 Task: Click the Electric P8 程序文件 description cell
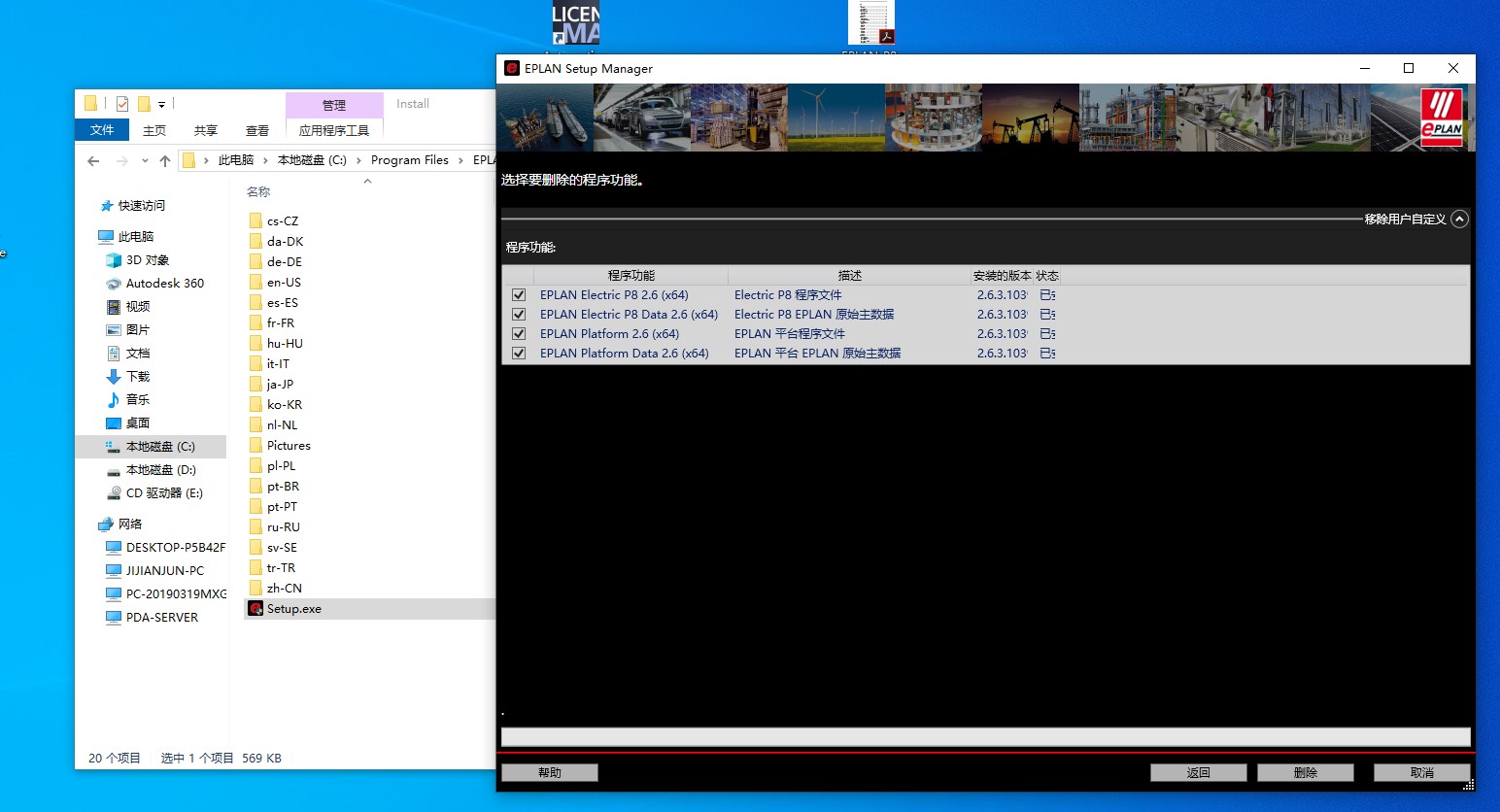tap(788, 295)
